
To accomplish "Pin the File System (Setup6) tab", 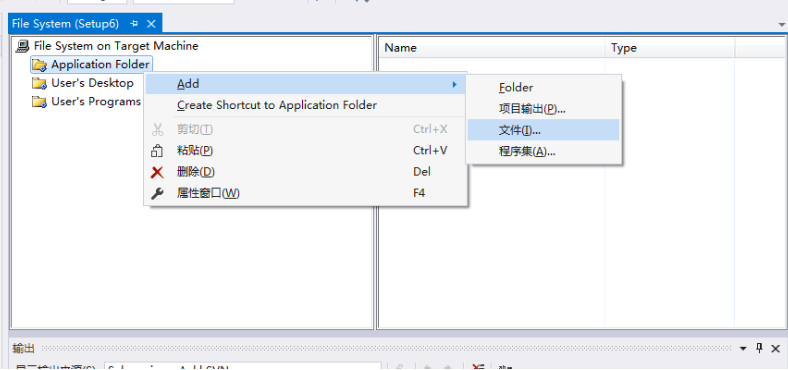I will click(134, 24).
